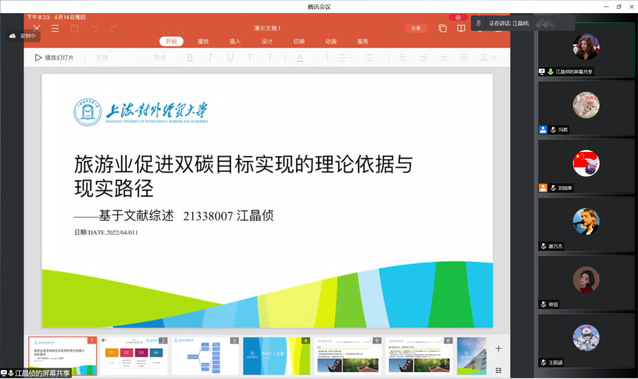Click the 分享 share button

coord(415,28)
